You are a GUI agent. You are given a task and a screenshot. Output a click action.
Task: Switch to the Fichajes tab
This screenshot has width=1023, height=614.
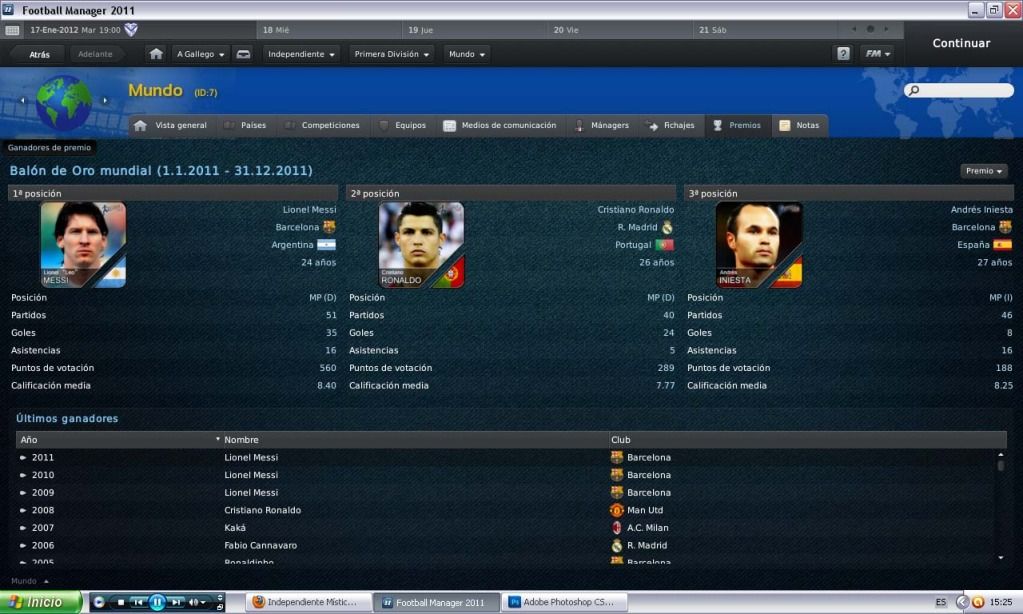[671, 125]
